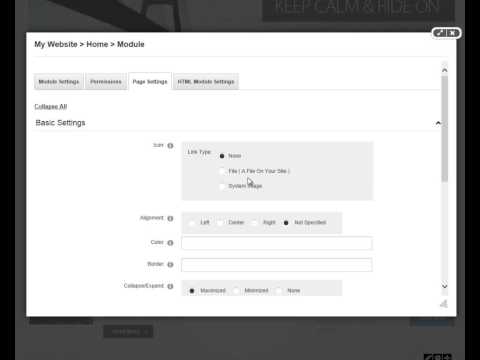Click the scrollbar down arrow
Image resolution: width=480 pixels, height=360 pixels.
click(444, 286)
